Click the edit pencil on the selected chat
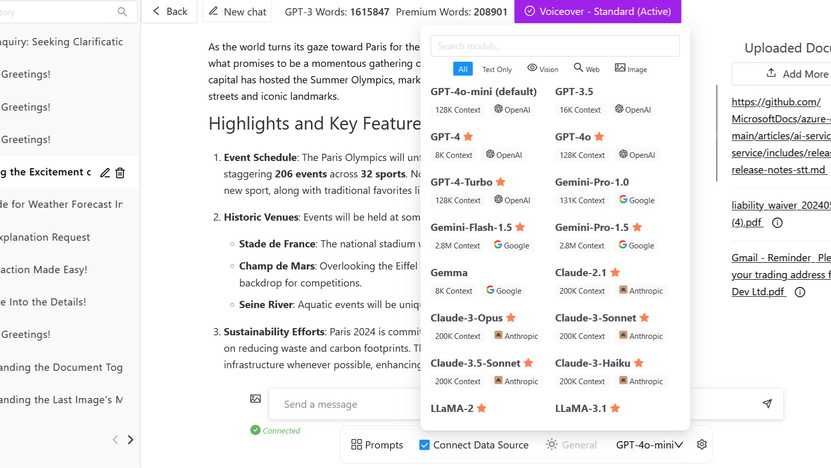 pos(105,173)
